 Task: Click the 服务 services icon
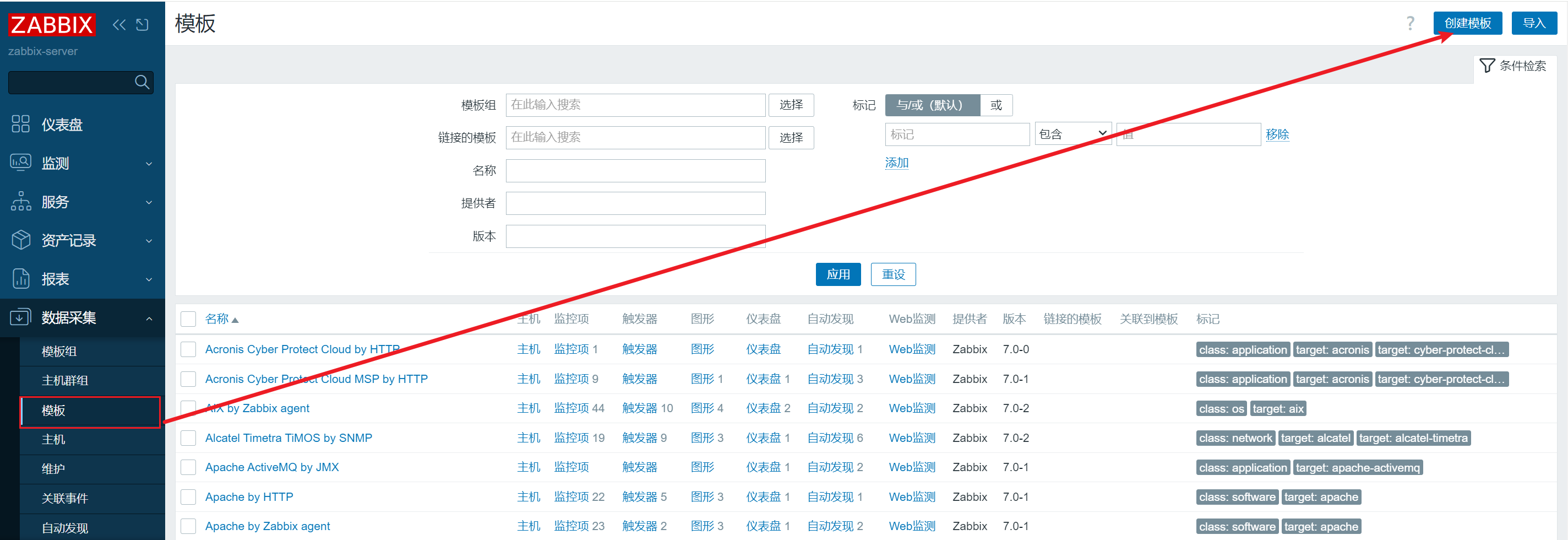[21, 201]
